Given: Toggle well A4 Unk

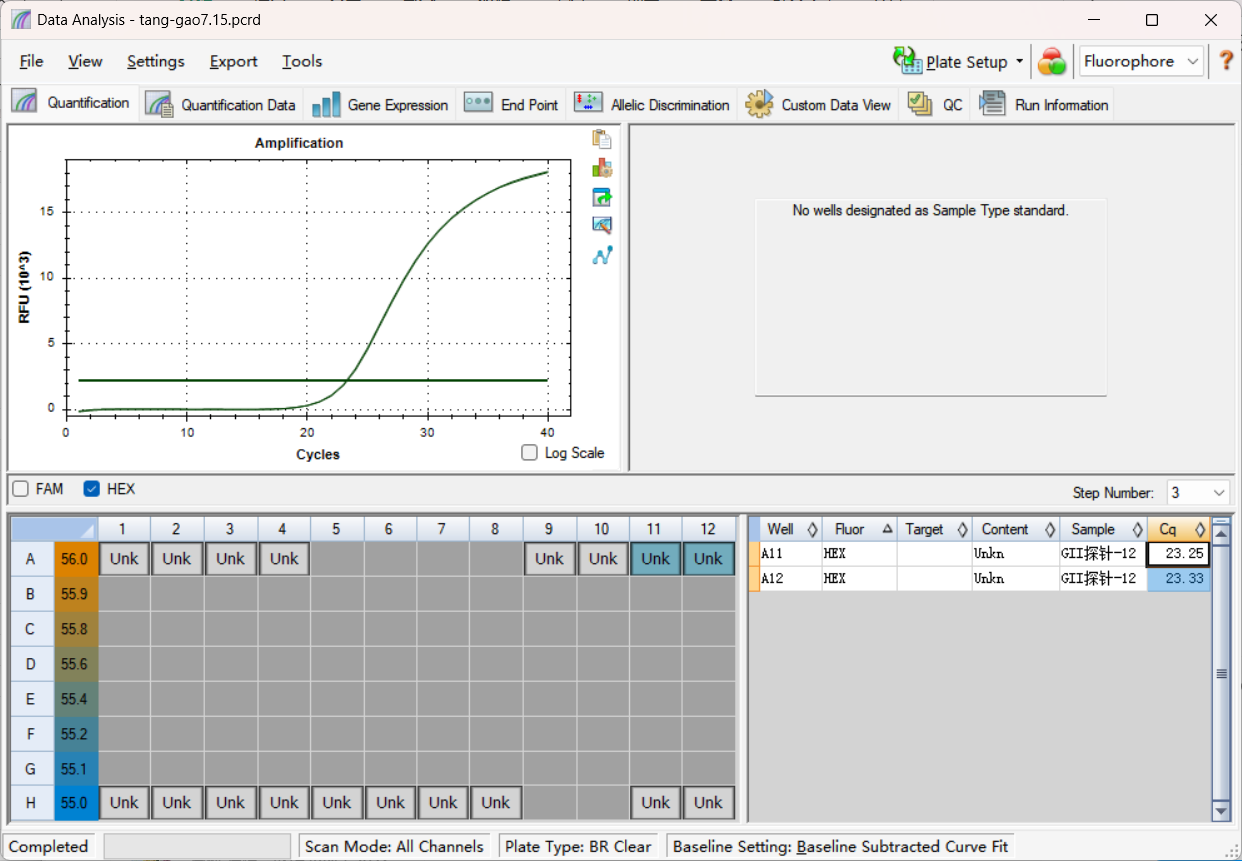Looking at the screenshot, I should [x=283, y=558].
